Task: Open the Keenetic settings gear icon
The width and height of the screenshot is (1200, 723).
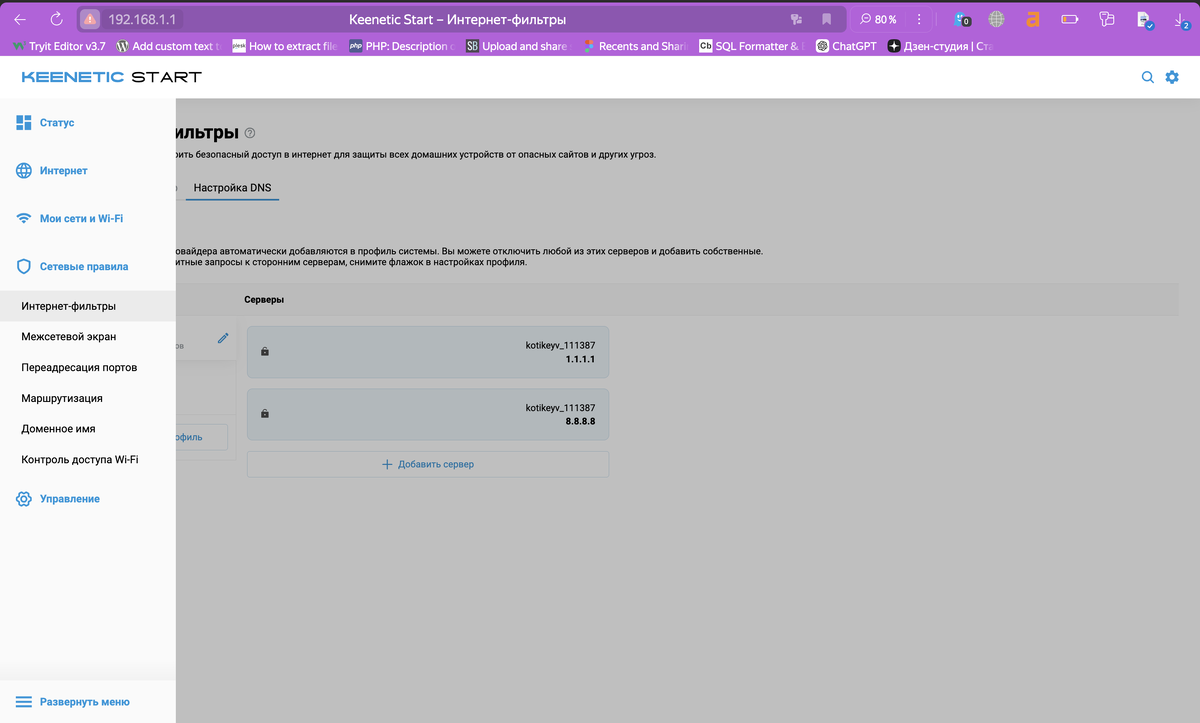Action: coord(1172,77)
